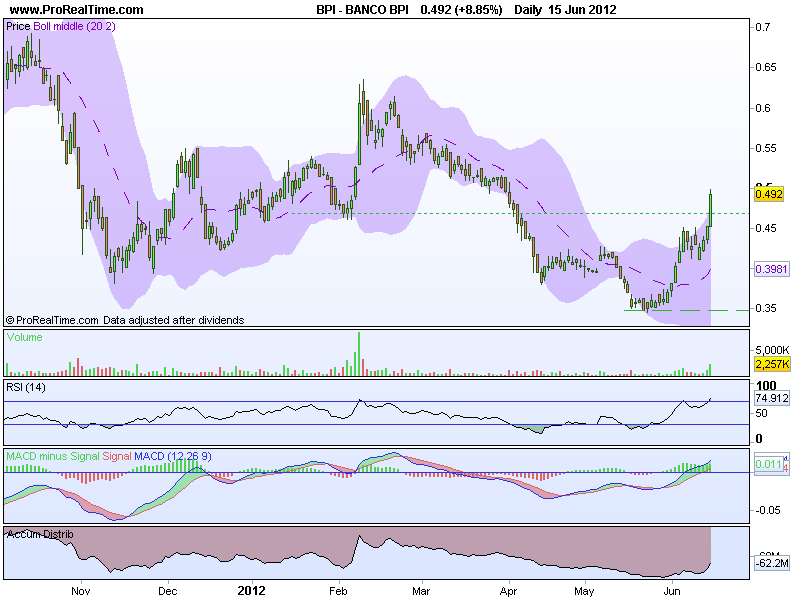Click the 'Accum Distrib' panel label

click(40, 534)
